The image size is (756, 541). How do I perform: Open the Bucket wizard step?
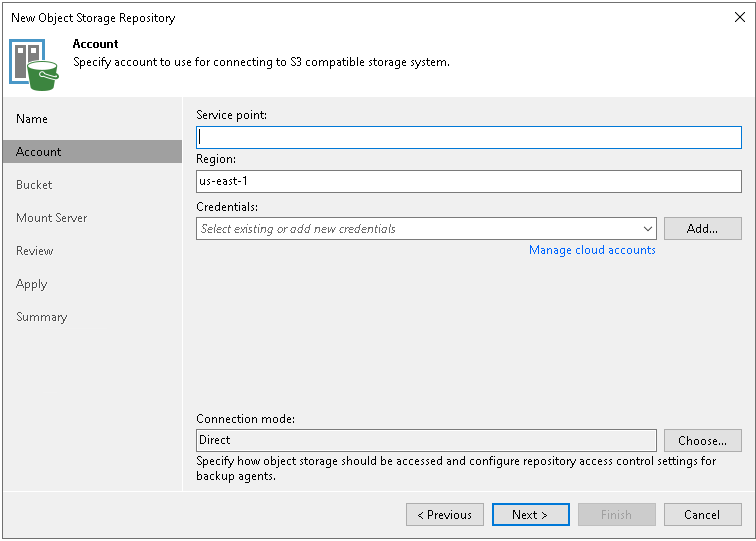point(34,185)
